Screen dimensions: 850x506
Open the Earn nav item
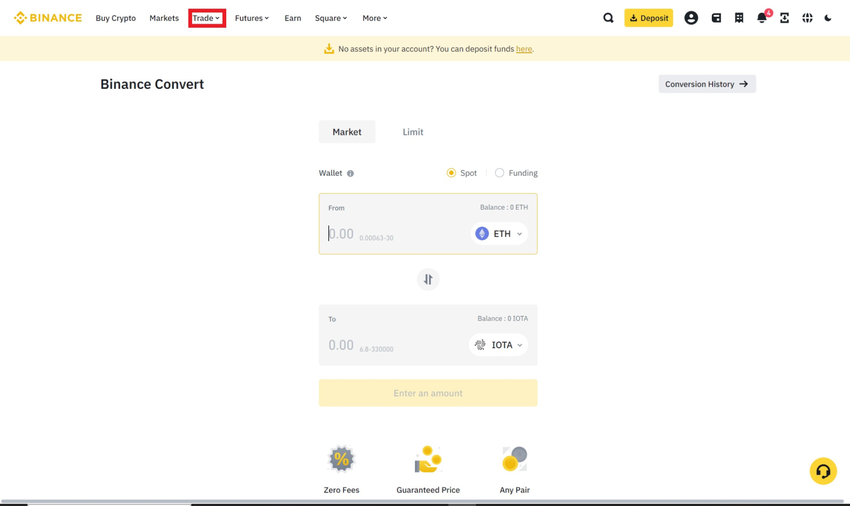293,18
